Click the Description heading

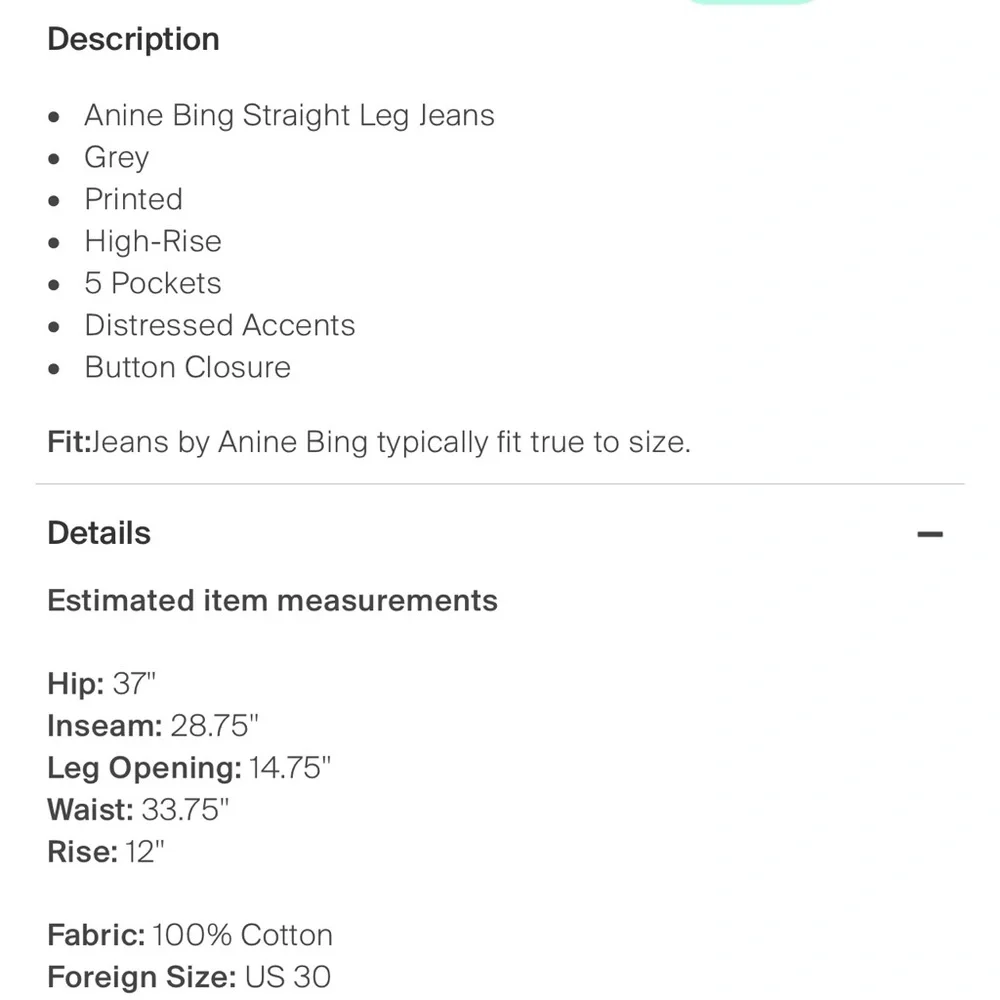pyautogui.click(x=133, y=39)
